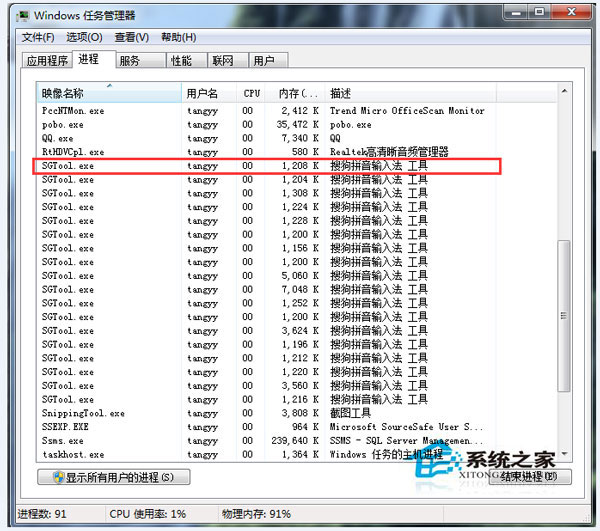
Task: Click scrollbar up arrow in process list
Action: coord(564,91)
